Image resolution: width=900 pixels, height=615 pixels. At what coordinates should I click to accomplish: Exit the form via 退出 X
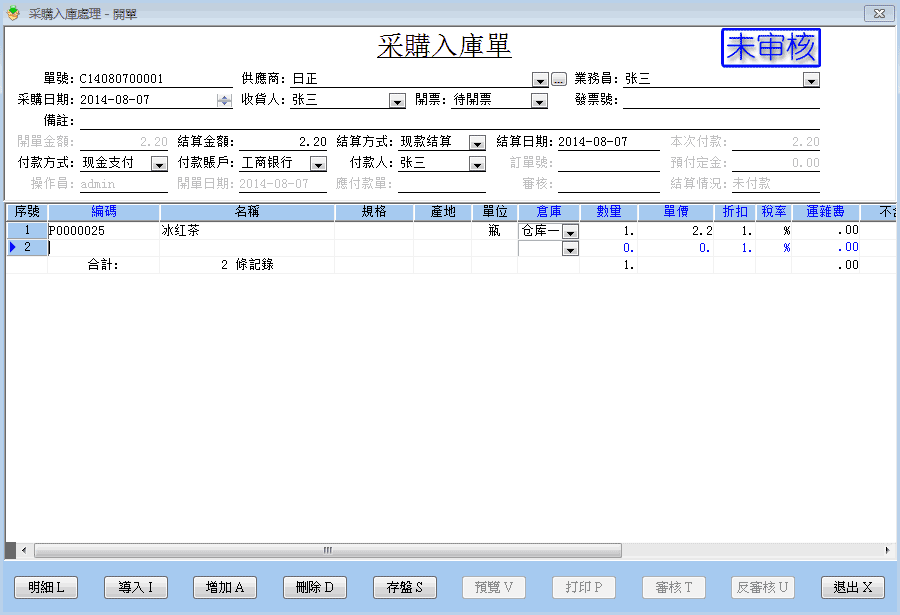pyautogui.click(x=853, y=587)
